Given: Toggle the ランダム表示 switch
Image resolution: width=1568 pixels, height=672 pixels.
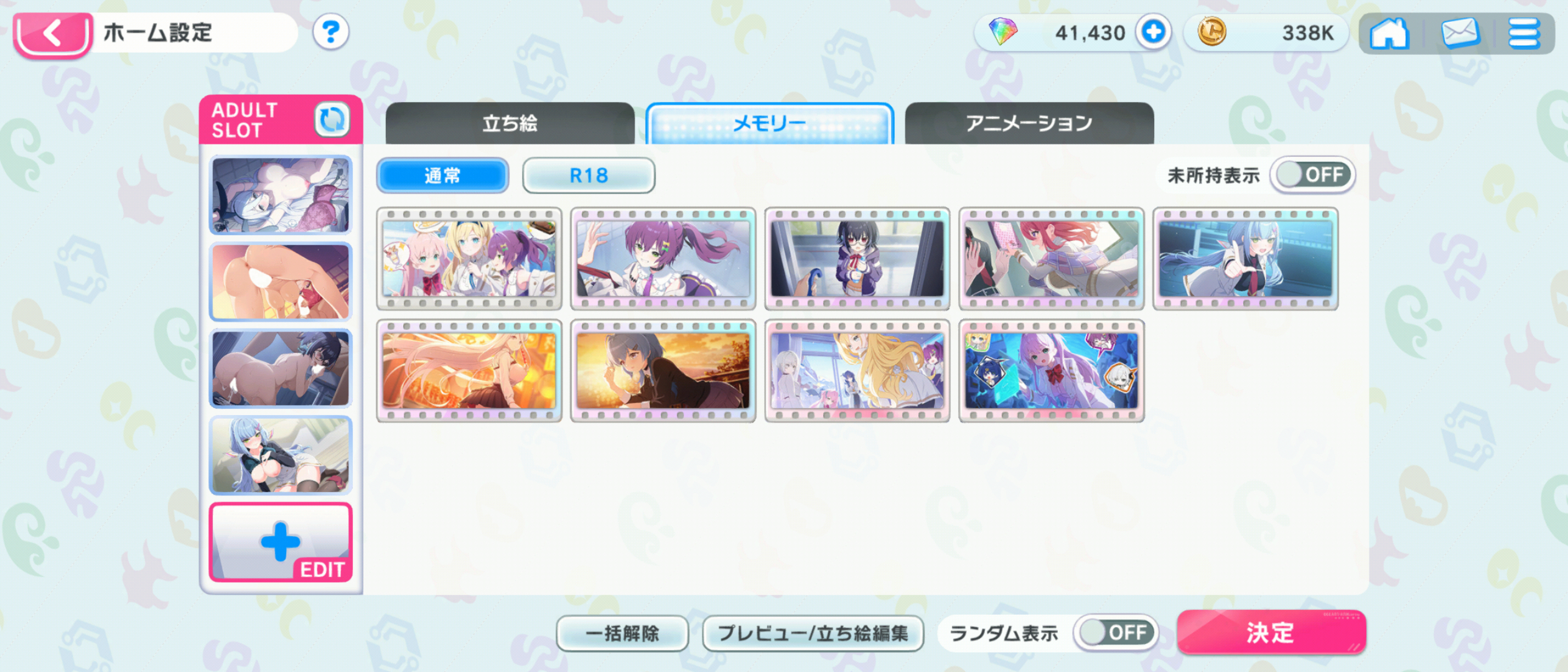Looking at the screenshot, I should point(1116,633).
